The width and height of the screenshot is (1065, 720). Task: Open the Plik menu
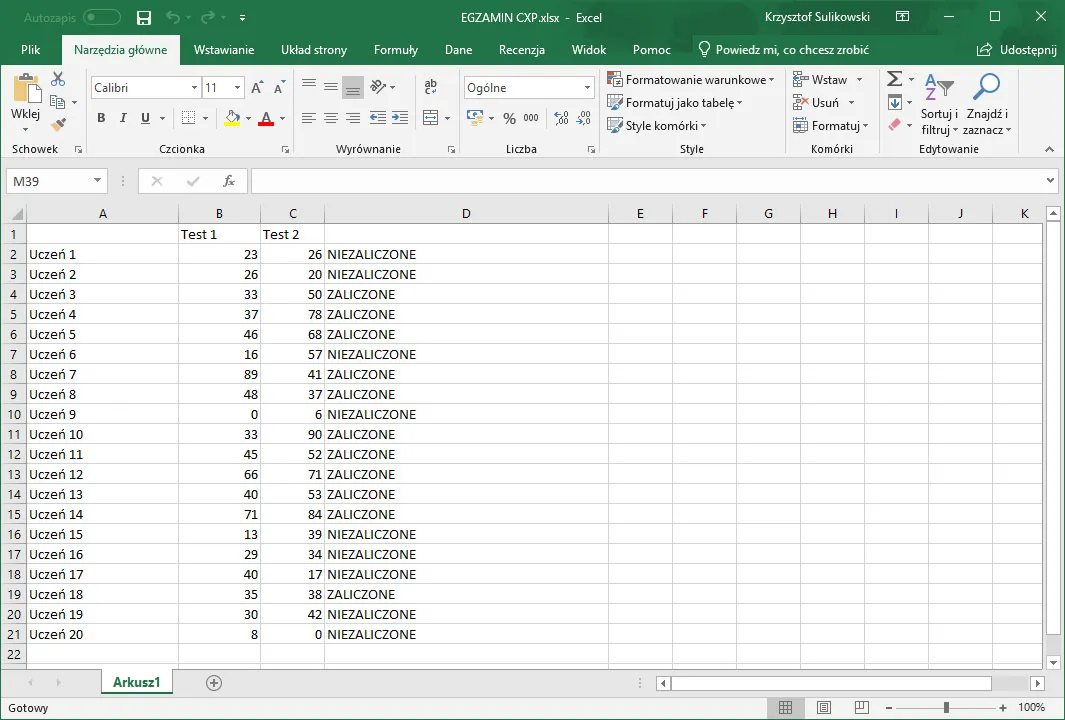click(30, 50)
